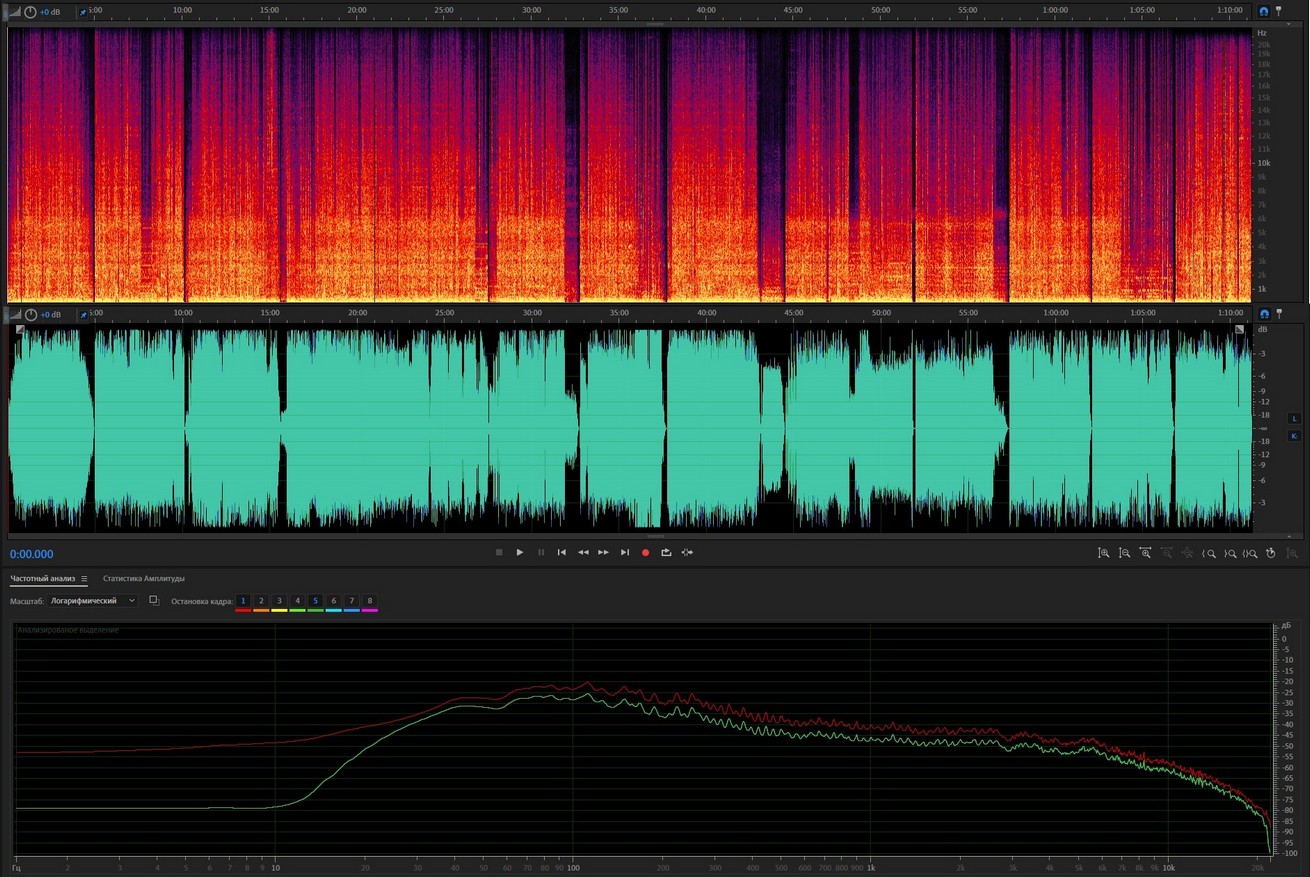Click 1:00:00 on waveform time ruler
Screen dimensions: 1310x877
pyautogui.click(x=1055, y=313)
